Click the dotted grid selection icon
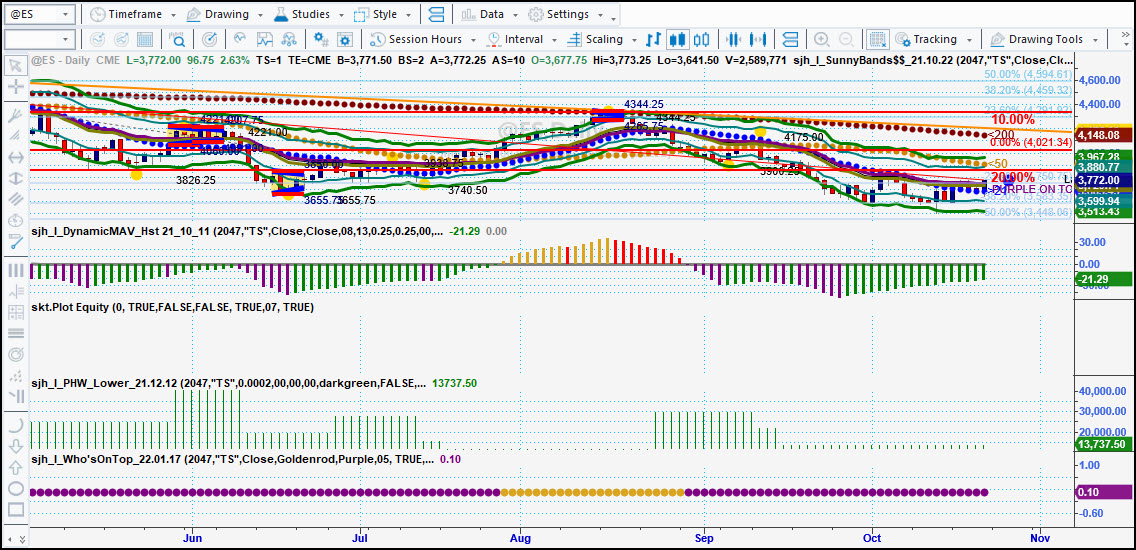Viewport: 1136px width, 550px height. (x=878, y=39)
